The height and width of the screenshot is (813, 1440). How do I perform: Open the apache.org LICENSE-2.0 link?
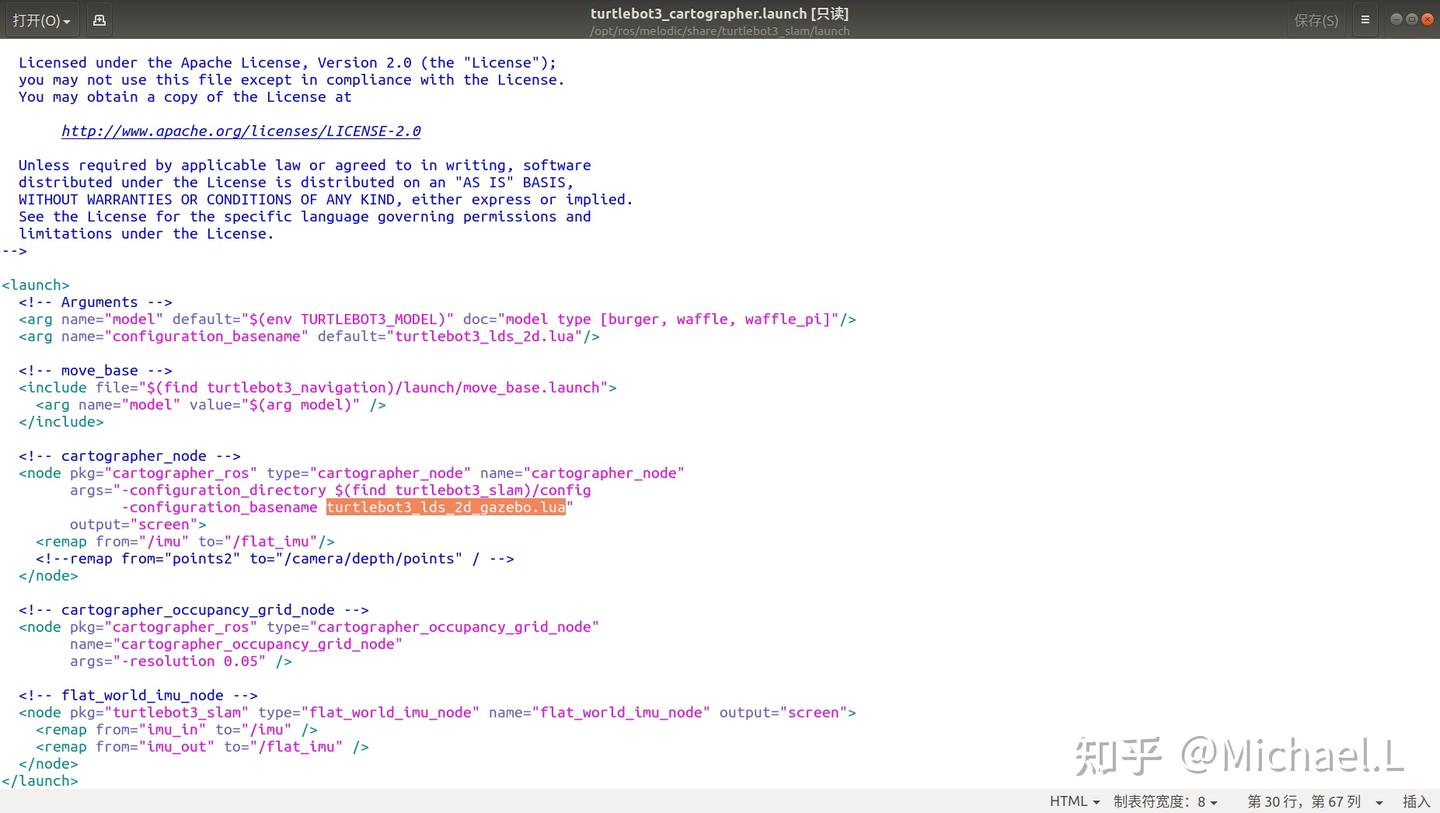coord(241,131)
